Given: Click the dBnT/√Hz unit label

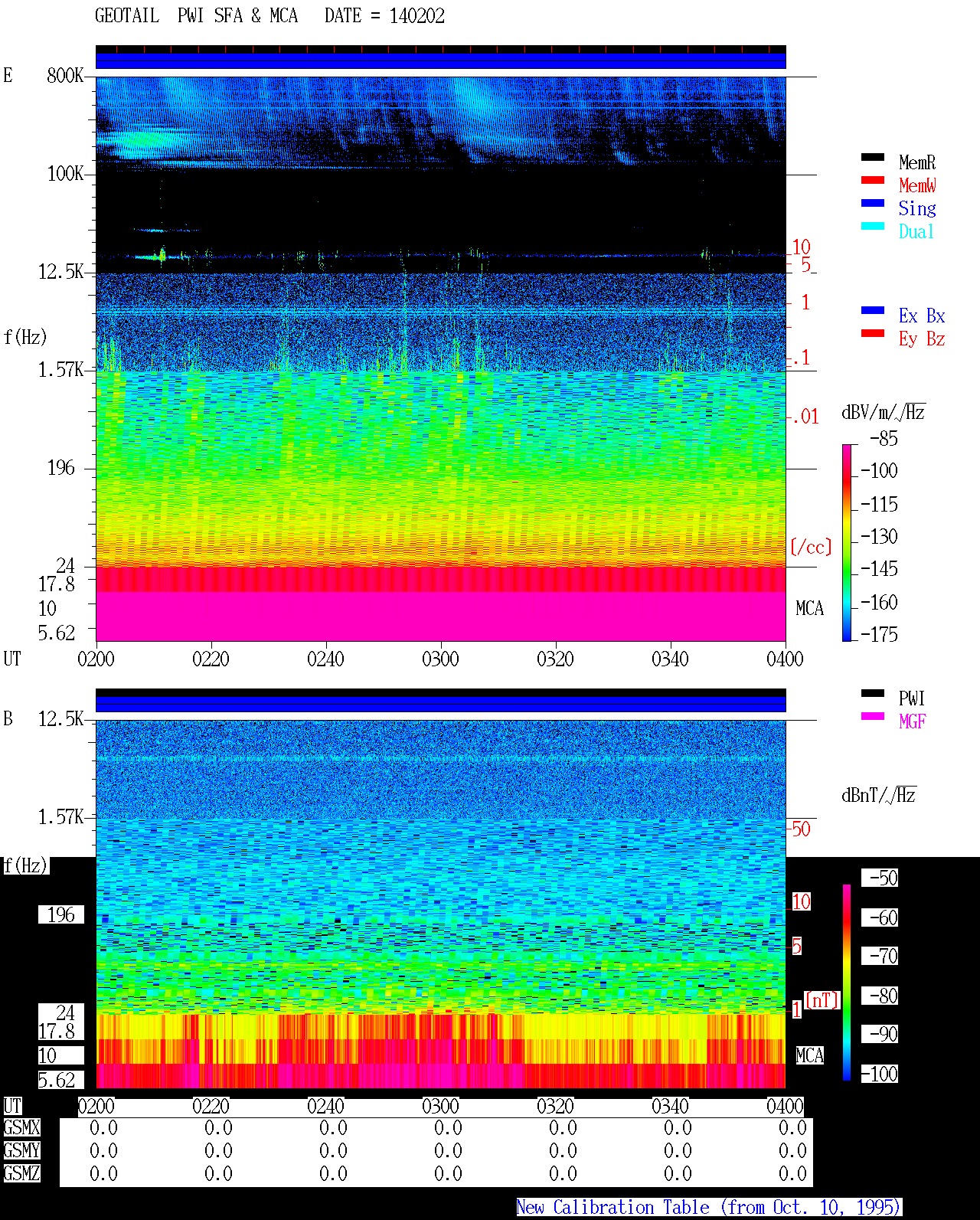Looking at the screenshot, I should click(x=878, y=795).
